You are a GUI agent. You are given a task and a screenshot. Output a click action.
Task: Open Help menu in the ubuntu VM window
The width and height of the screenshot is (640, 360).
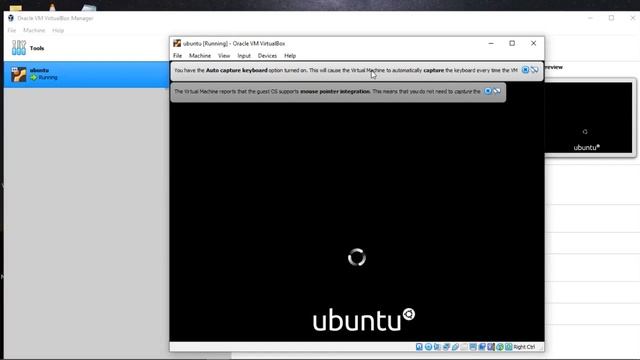[290, 56]
